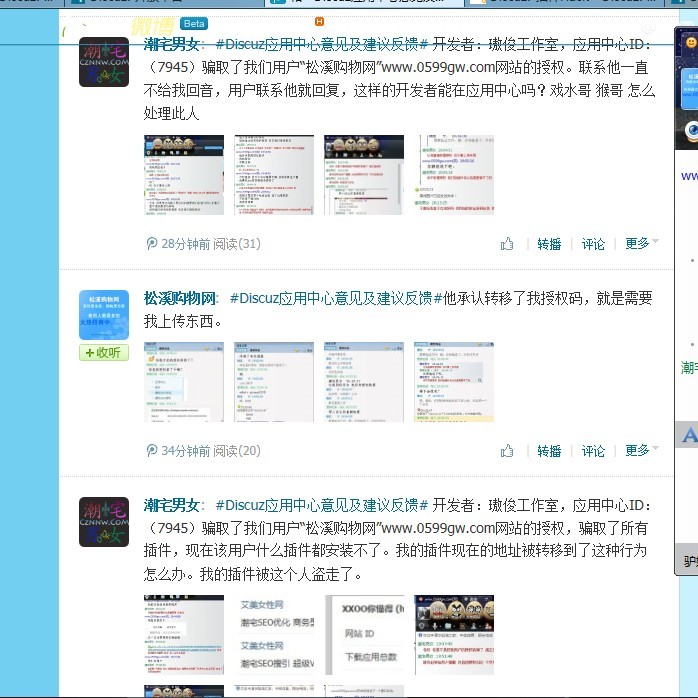Click 转播 on the 34分钟前 post
The image size is (698, 698).
549,451
